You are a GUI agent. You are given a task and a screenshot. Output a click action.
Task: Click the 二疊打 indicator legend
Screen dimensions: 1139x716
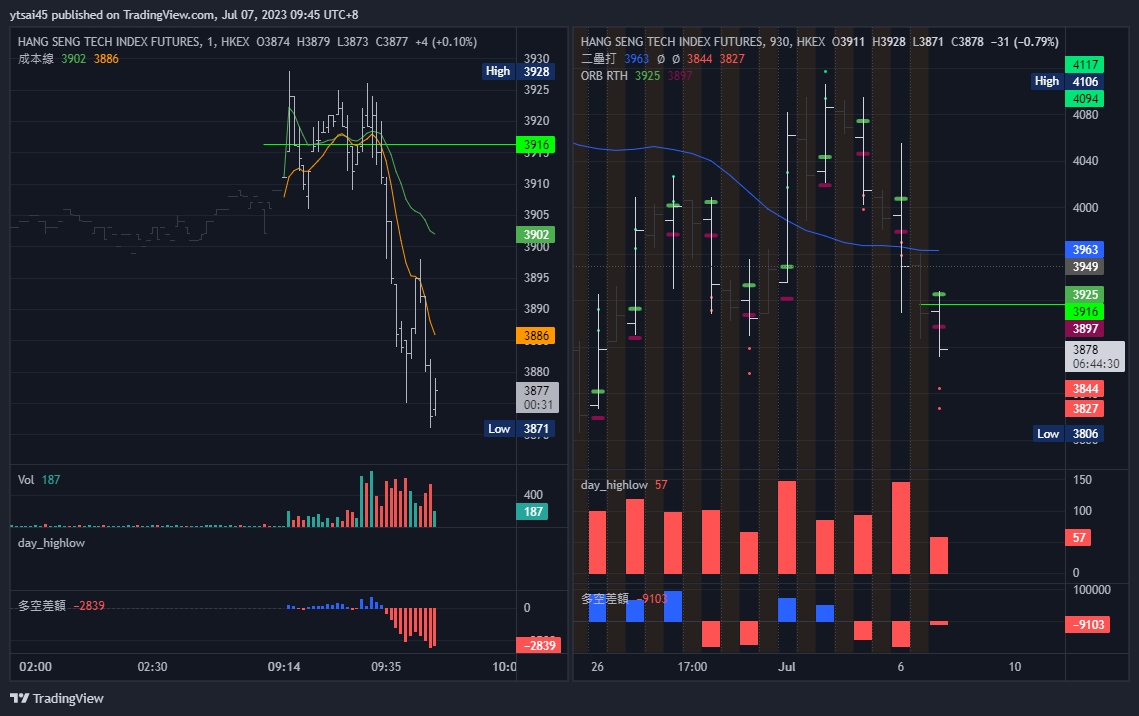point(662,59)
